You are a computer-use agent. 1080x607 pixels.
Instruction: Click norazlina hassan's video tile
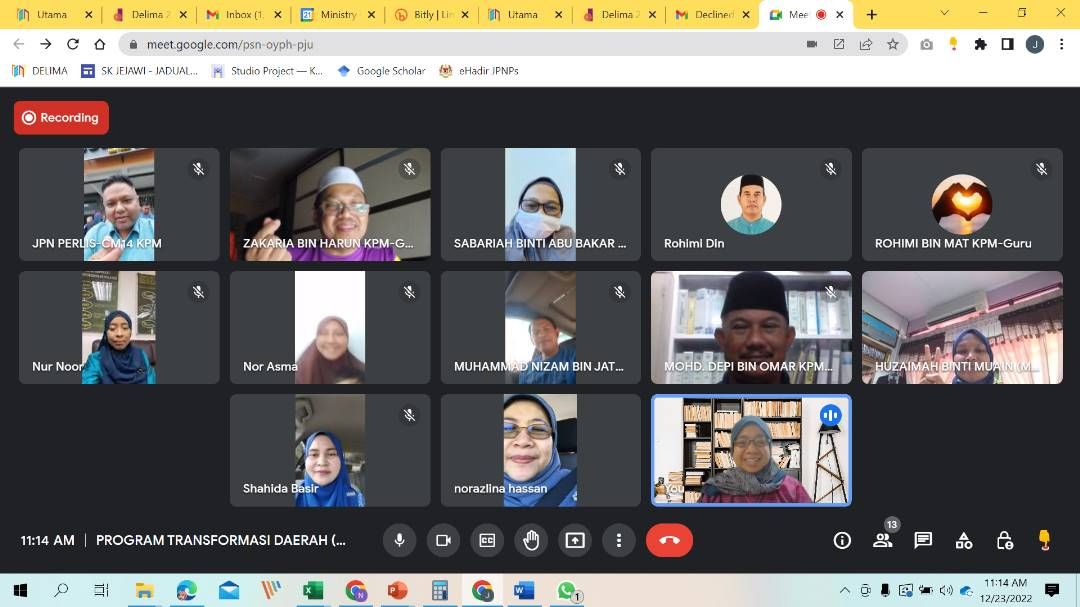click(540, 450)
